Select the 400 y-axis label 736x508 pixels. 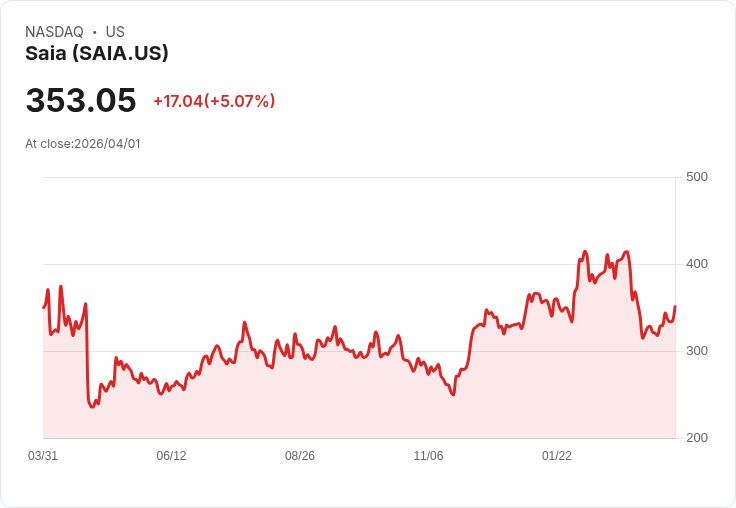click(697, 264)
